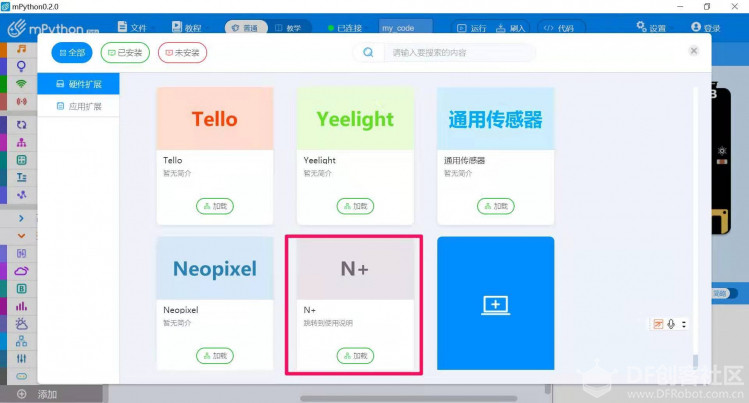Click the extension list vertical scrollbar
This screenshot has height=403, width=749.
696,362
